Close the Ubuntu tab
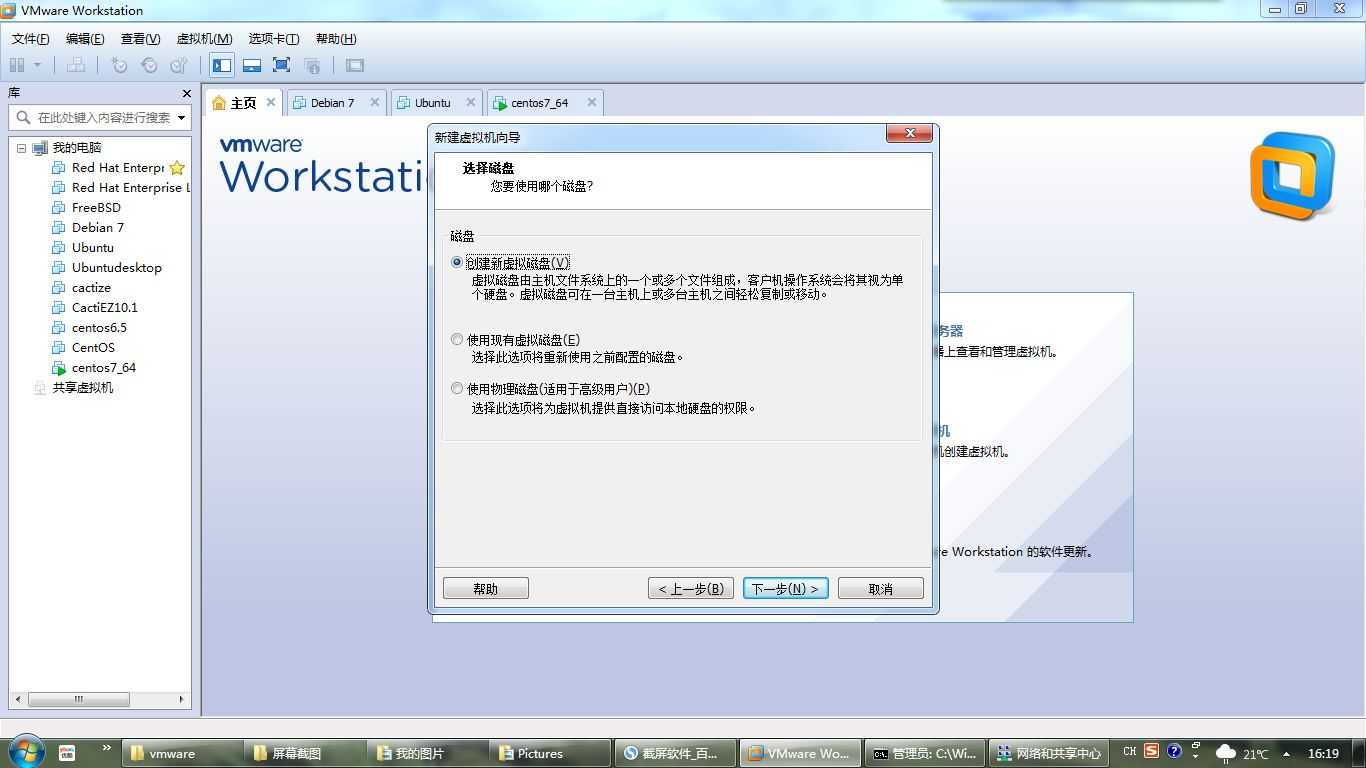 (x=471, y=102)
